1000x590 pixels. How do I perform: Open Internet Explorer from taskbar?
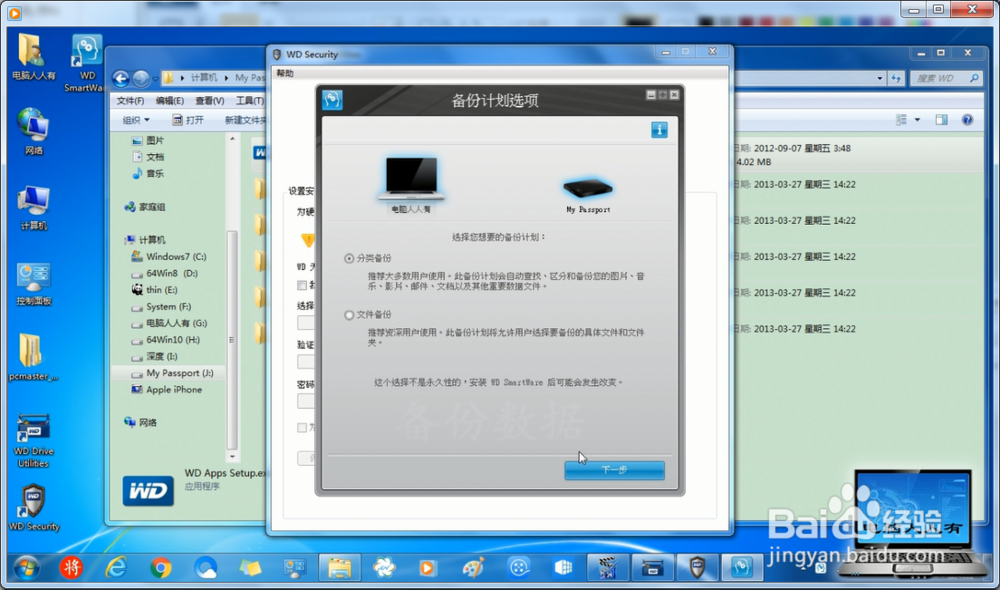tap(116, 567)
